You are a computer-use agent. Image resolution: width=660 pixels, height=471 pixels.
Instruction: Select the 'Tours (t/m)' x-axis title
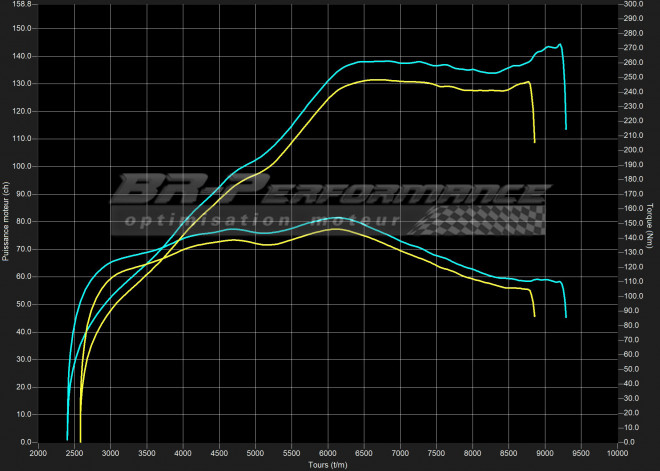click(328, 464)
